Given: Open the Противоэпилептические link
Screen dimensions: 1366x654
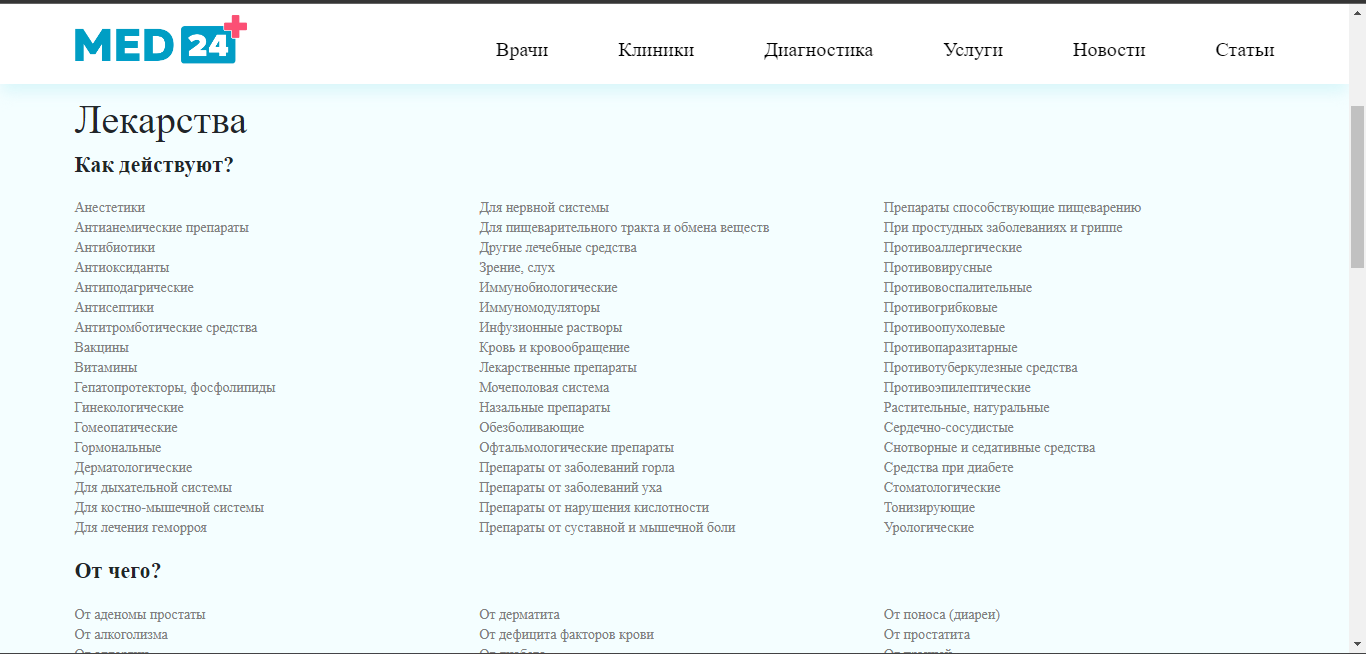Looking at the screenshot, I should tap(957, 388).
